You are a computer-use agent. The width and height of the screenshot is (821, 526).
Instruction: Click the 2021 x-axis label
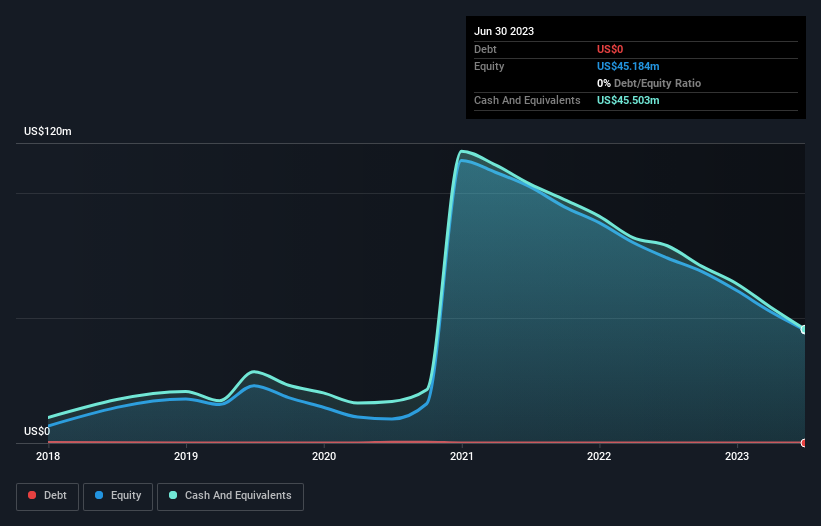tap(462, 456)
